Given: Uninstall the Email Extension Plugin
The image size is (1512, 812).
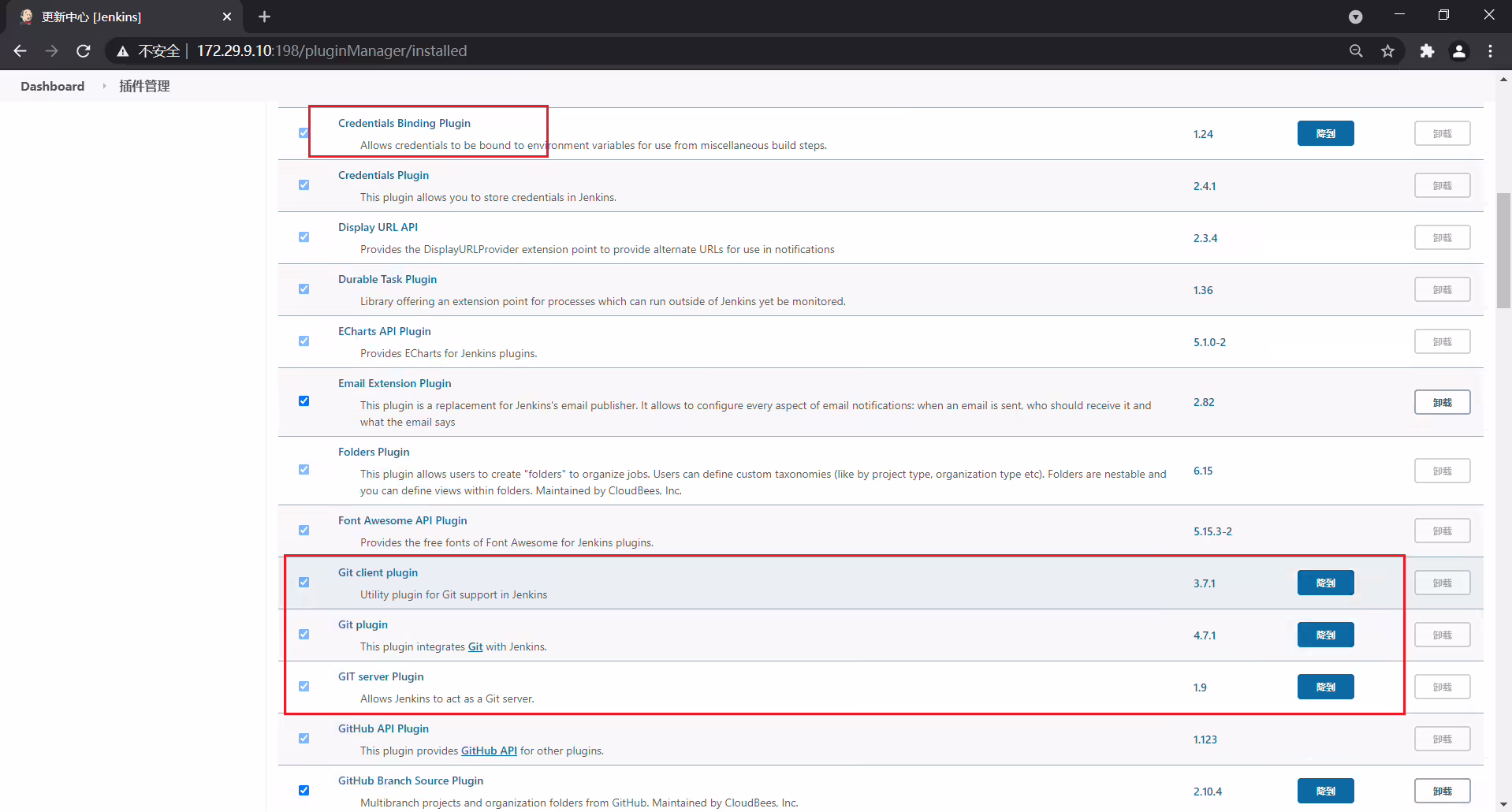Looking at the screenshot, I should pos(1442,402).
